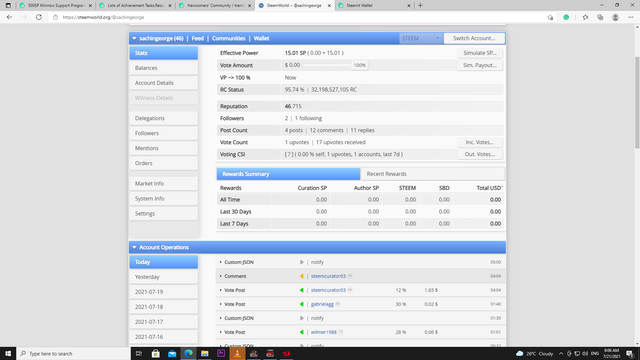
Task: Select Yesterday in Account Operations
Action: click(x=164, y=277)
